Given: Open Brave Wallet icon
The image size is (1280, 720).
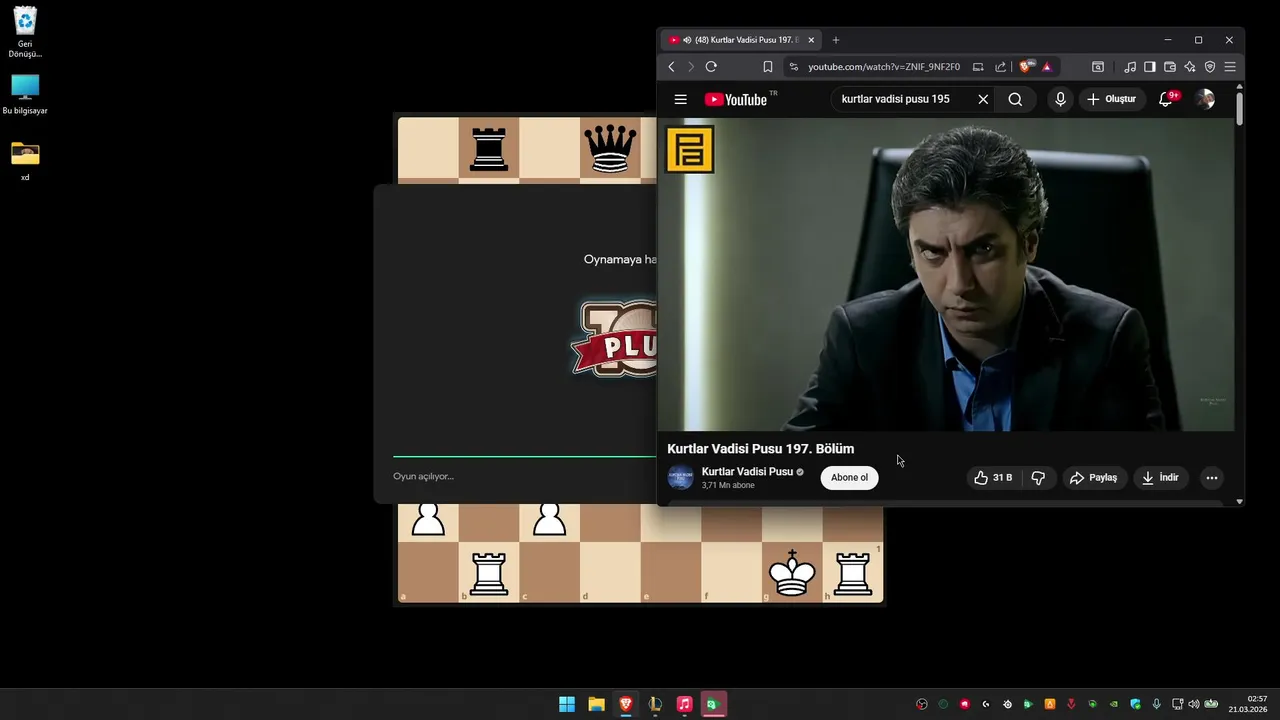Looking at the screenshot, I should tap(1170, 67).
